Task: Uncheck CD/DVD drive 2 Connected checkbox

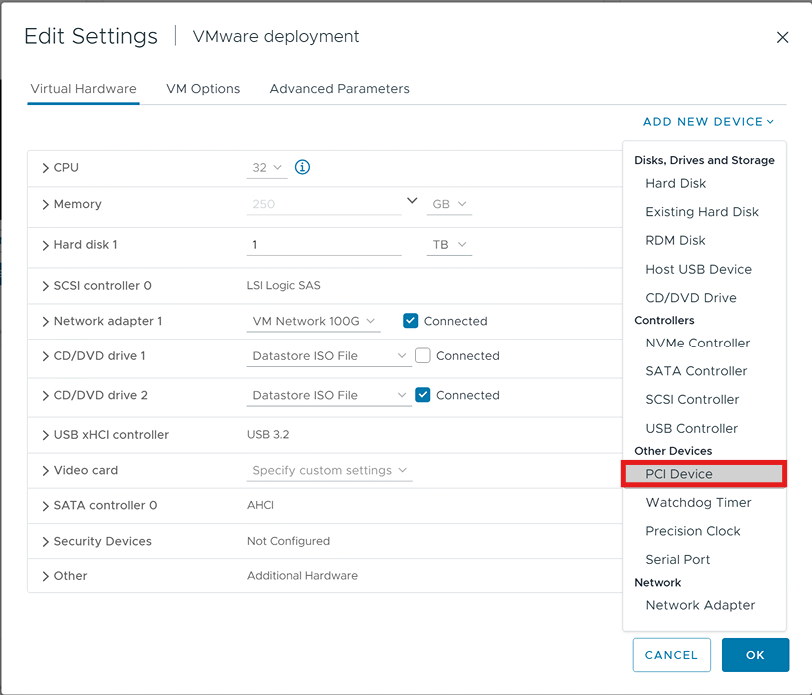Action: click(x=422, y=395)
